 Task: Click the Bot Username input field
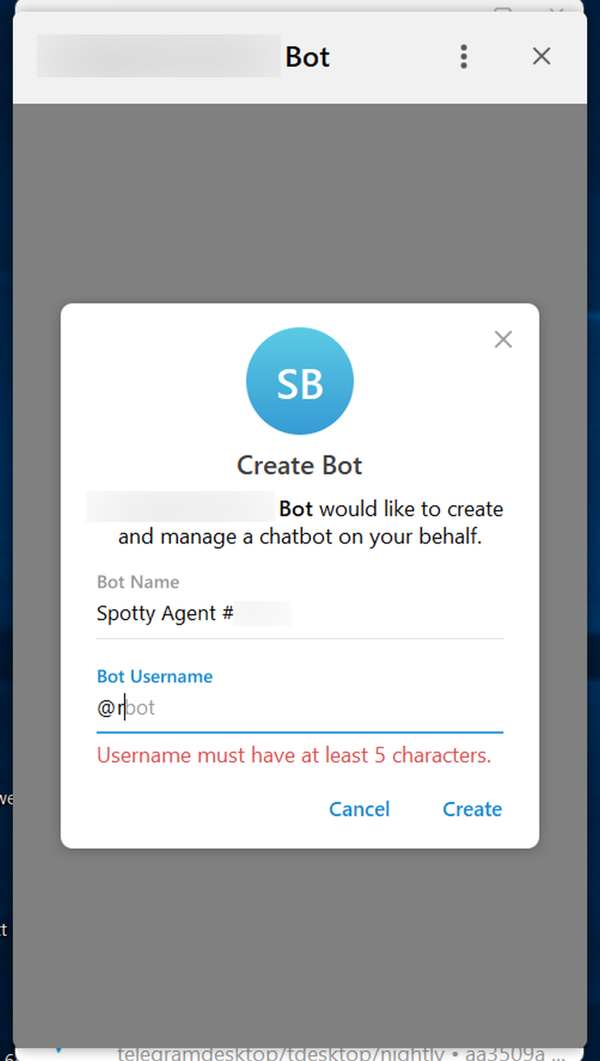300,709
